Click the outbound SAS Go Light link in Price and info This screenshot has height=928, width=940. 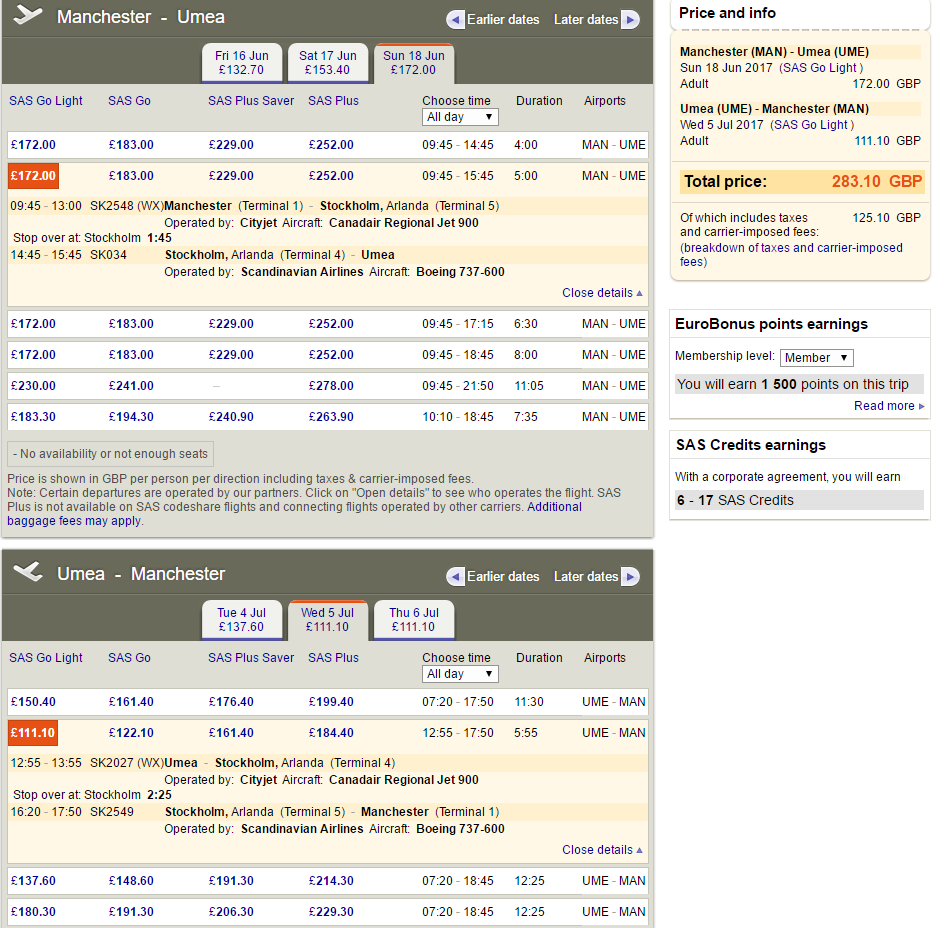[820, 68]
